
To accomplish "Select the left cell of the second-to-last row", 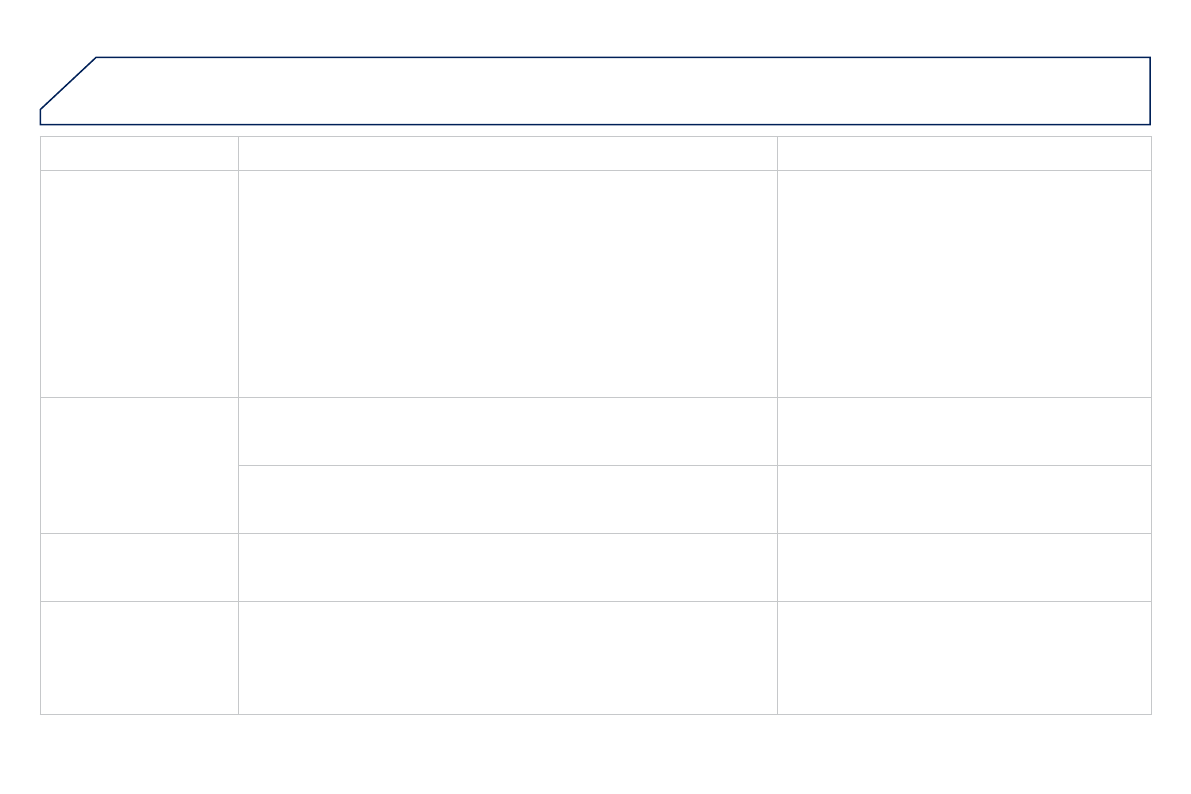I will (x=139, y=567).
